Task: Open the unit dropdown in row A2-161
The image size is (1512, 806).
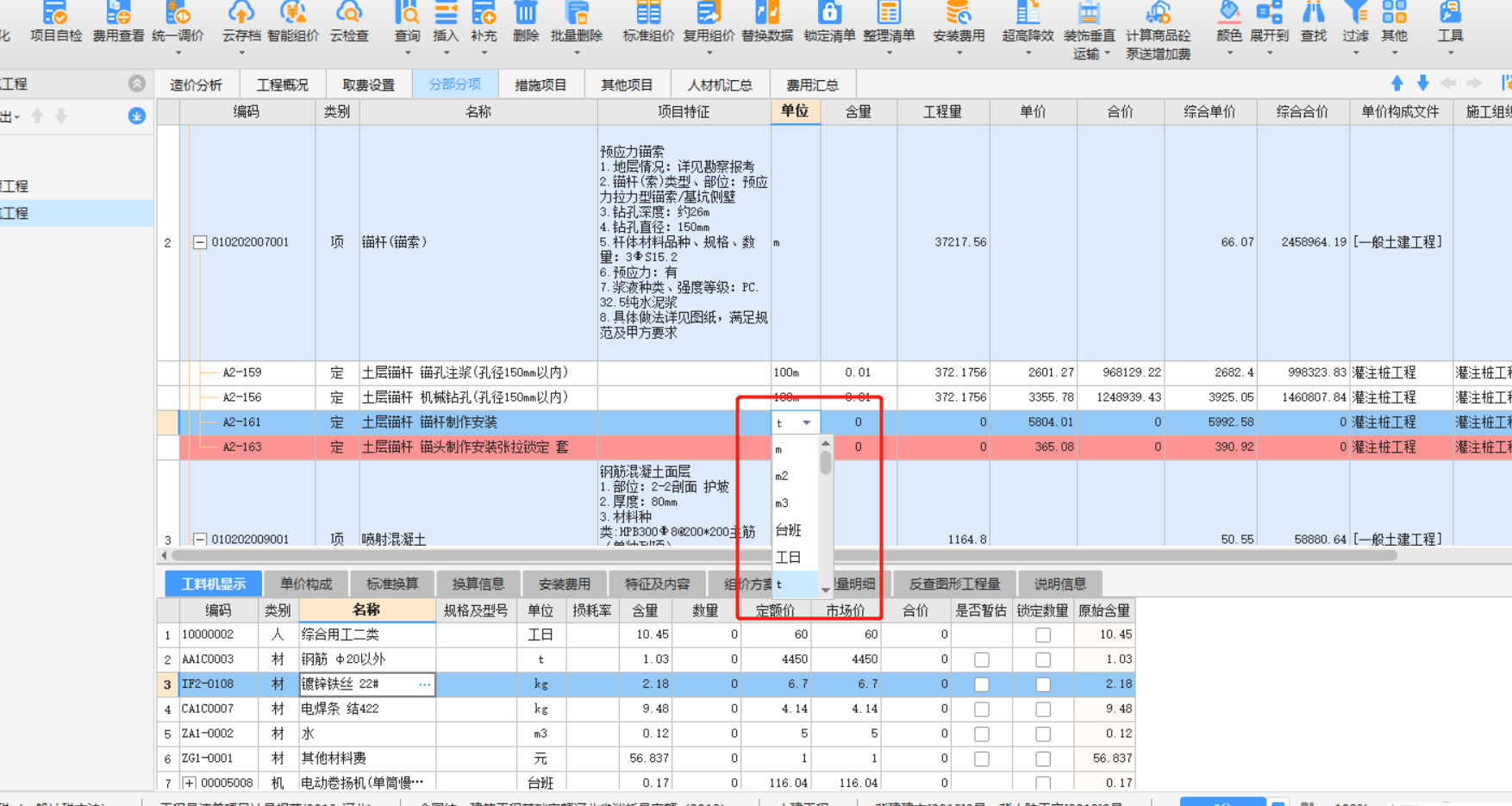Action: point(807,422)
